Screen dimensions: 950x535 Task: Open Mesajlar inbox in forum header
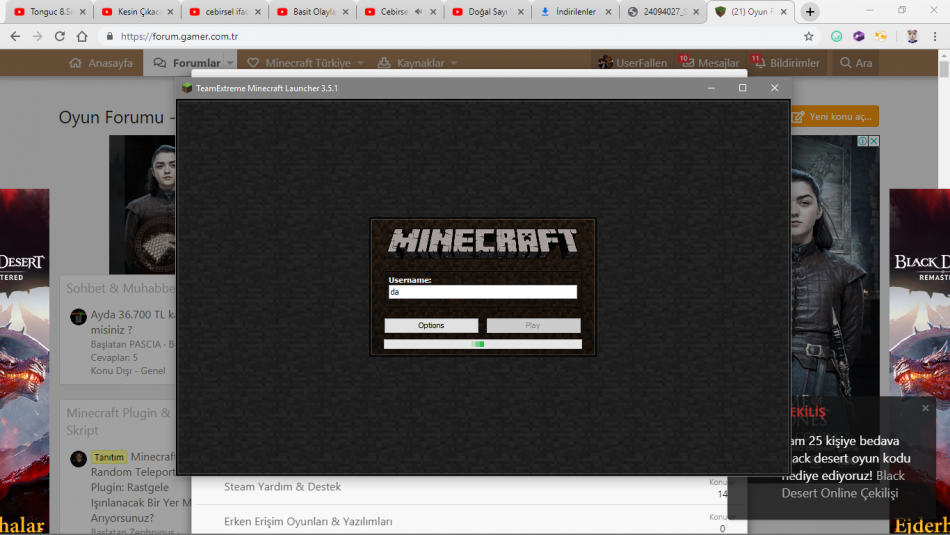point(710,63)
